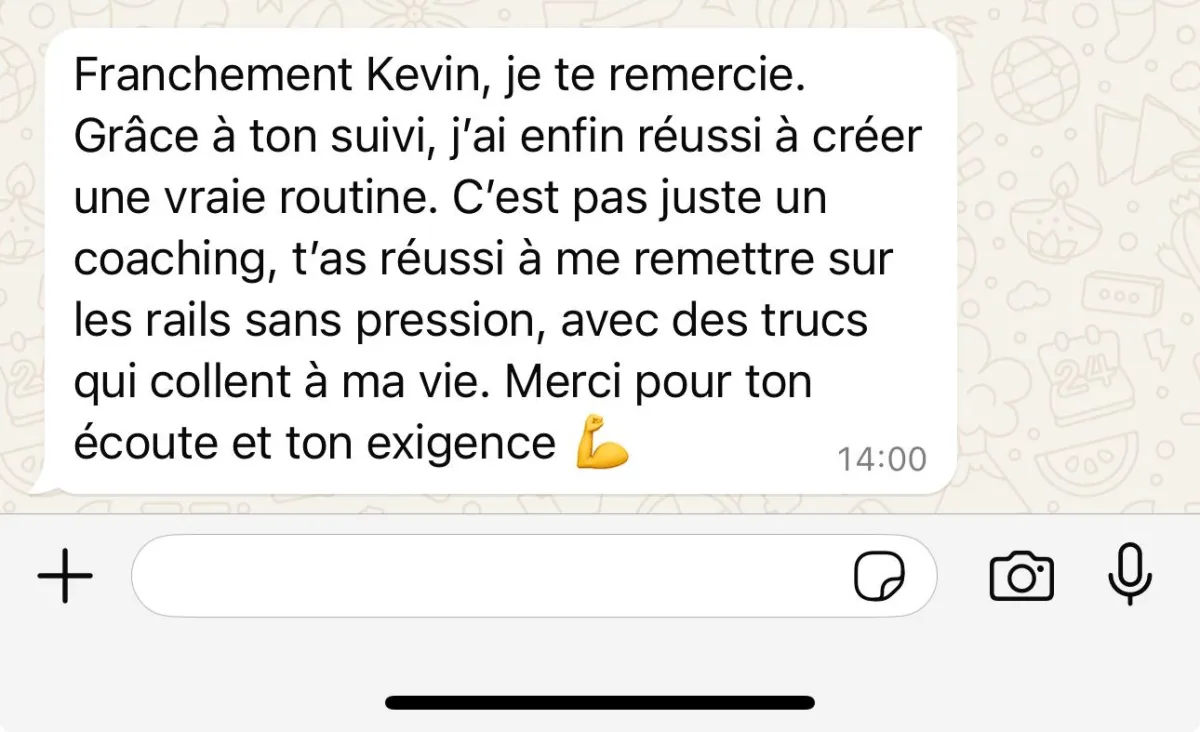Launch the camera from the chat bar
Screen dimensions: 1200x732
tap(1021, 576)
